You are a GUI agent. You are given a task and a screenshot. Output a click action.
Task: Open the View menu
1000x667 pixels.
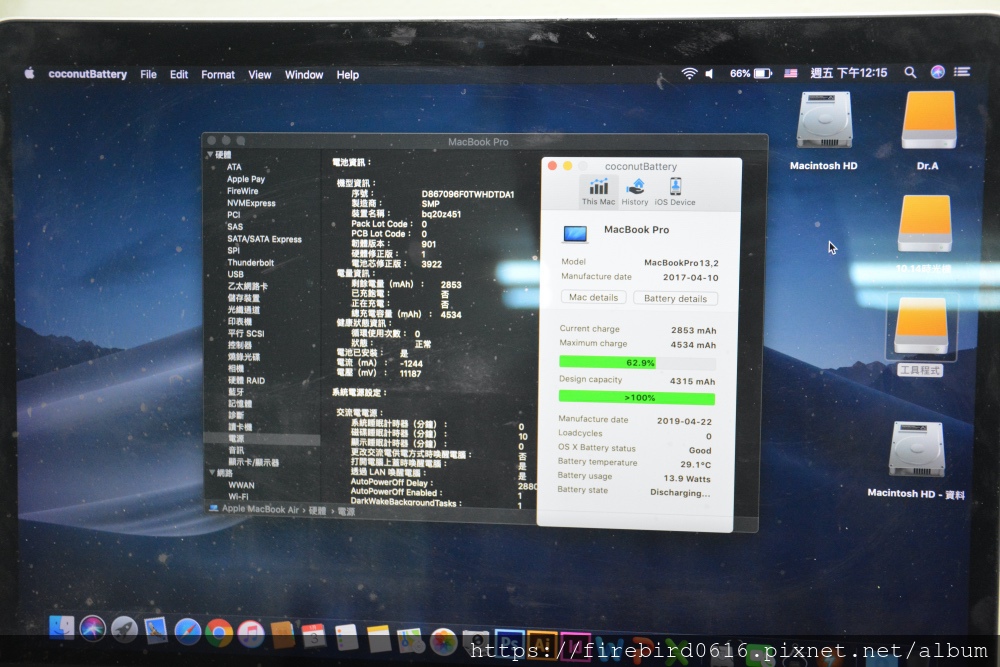point(260,75)
